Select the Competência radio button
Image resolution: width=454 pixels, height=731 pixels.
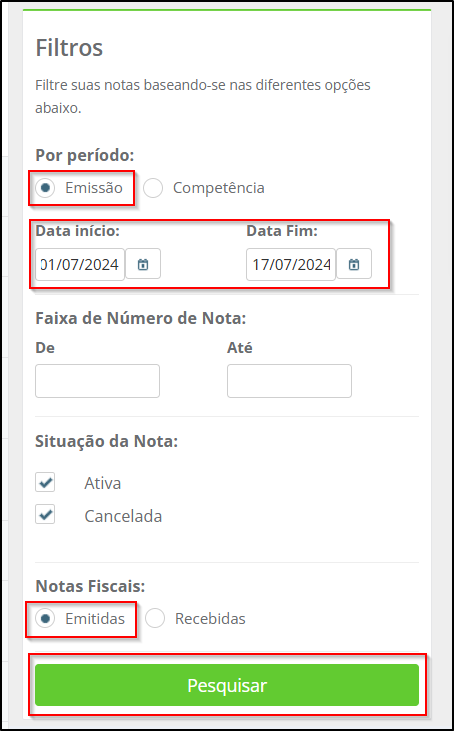153,188
